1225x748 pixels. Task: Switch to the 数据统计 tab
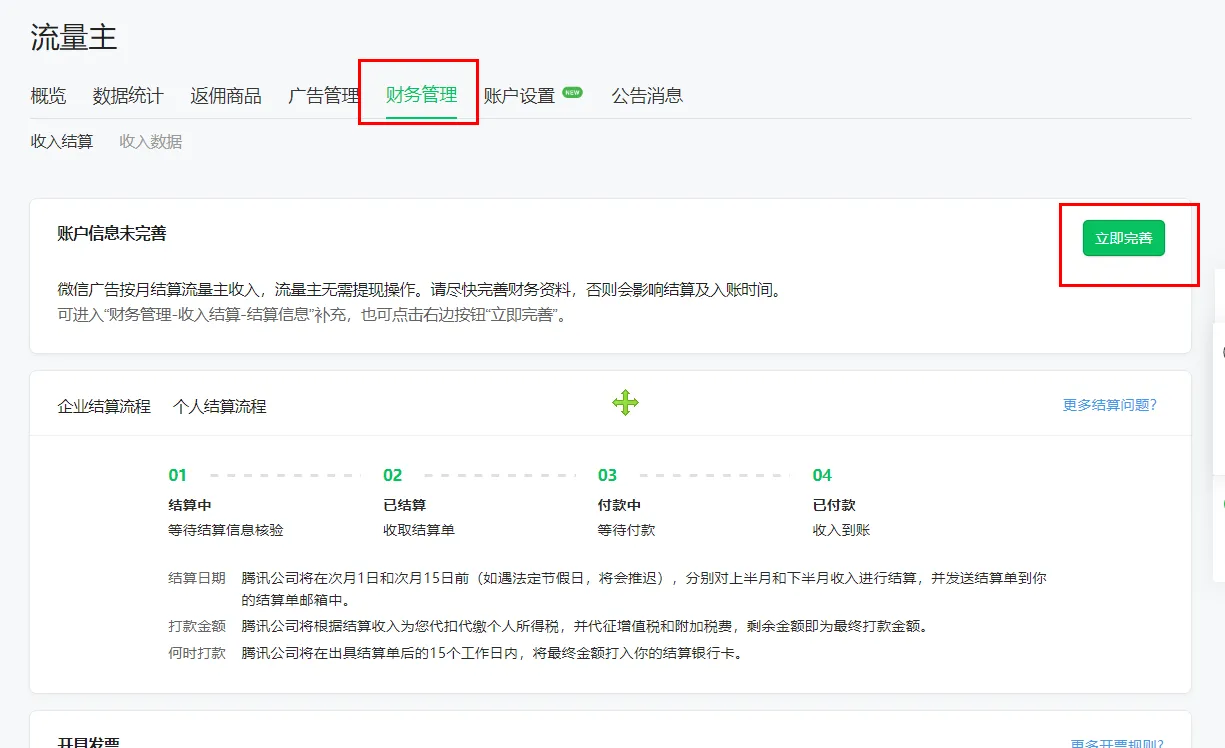point(128,95)
